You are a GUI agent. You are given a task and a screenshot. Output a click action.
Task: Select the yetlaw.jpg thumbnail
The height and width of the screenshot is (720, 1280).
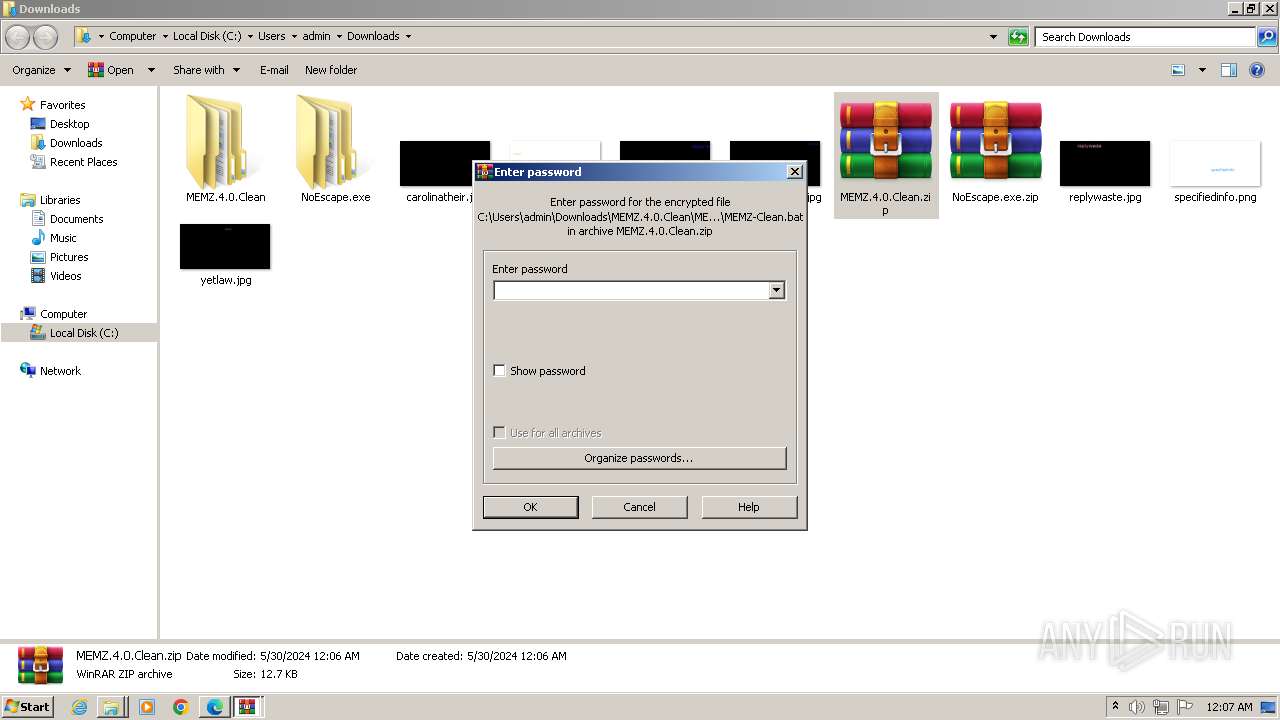point(225,246)
